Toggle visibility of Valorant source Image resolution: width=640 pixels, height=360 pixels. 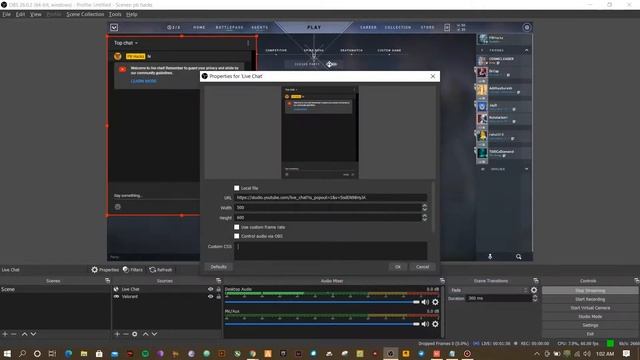[x=211, y=296]
